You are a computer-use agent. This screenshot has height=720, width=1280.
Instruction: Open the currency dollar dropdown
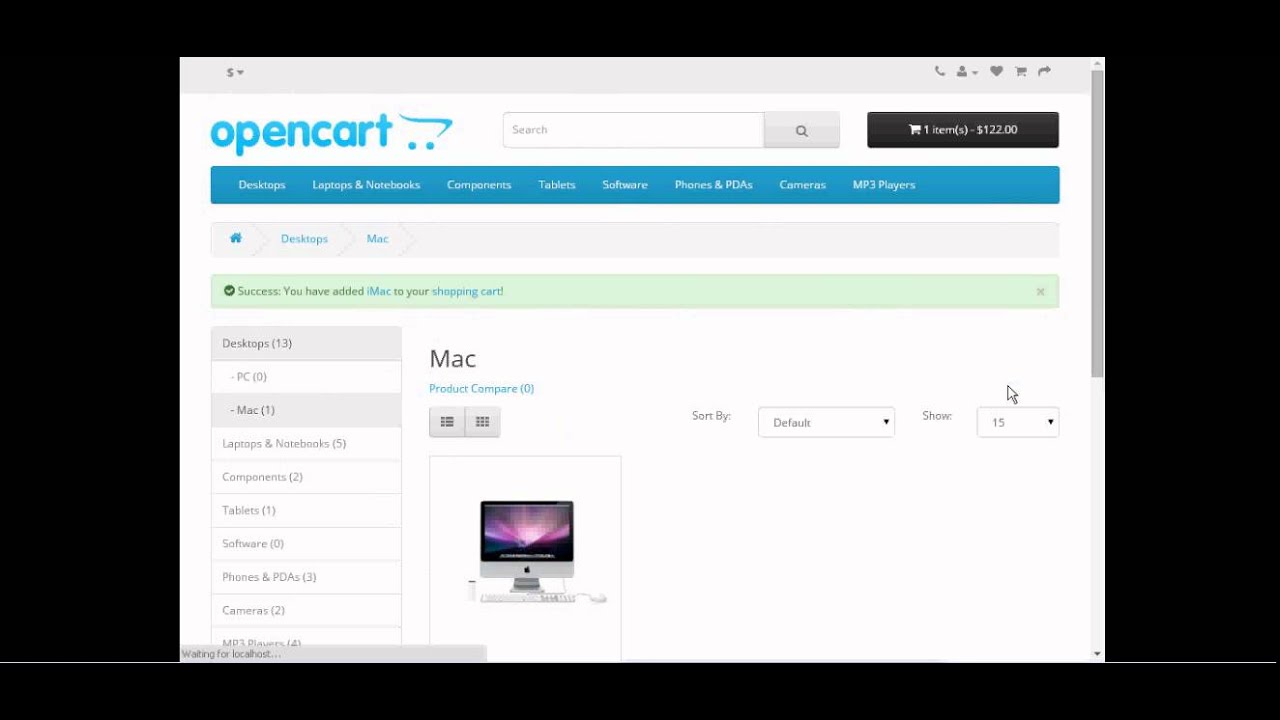[x=235, y=72]
